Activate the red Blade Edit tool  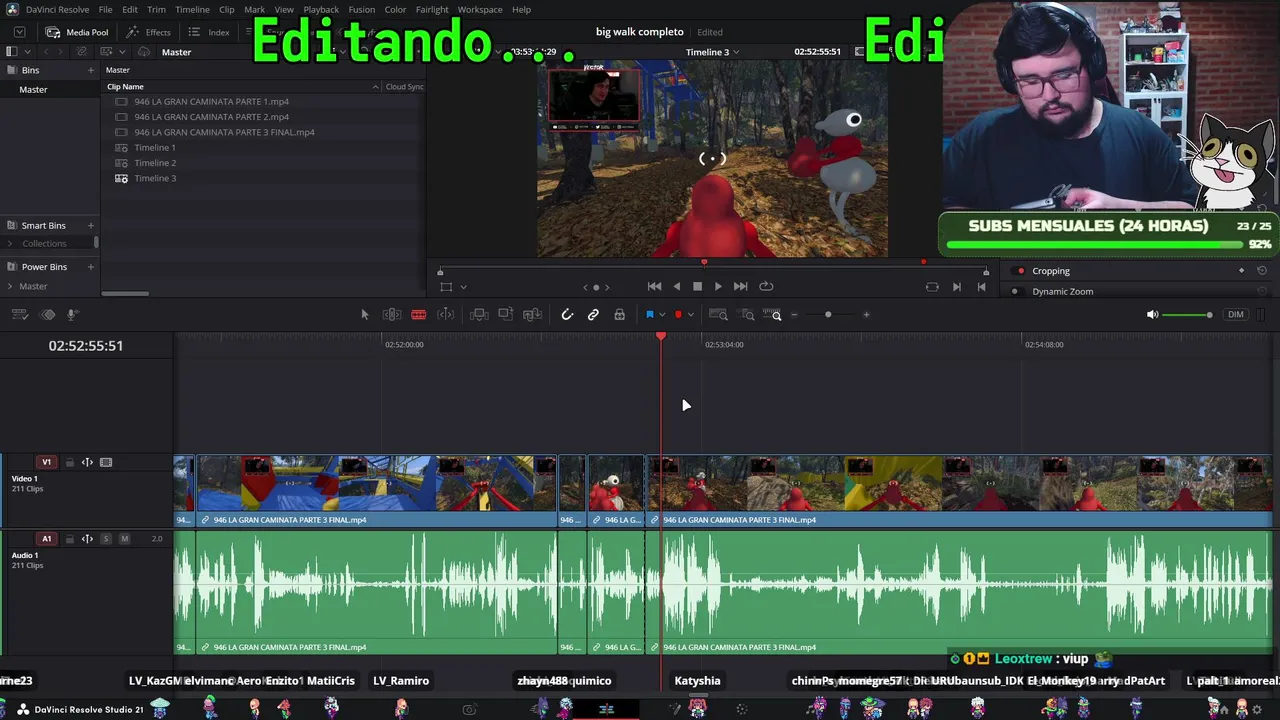click(x=419, y=315)
